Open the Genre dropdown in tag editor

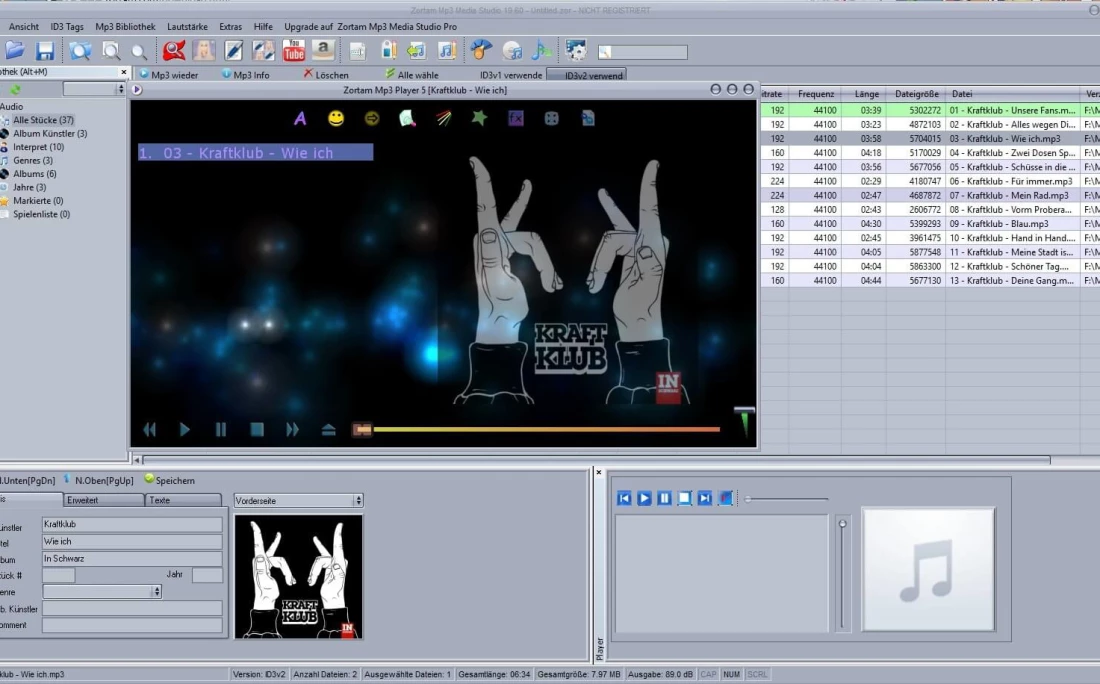tap(156, 592)
